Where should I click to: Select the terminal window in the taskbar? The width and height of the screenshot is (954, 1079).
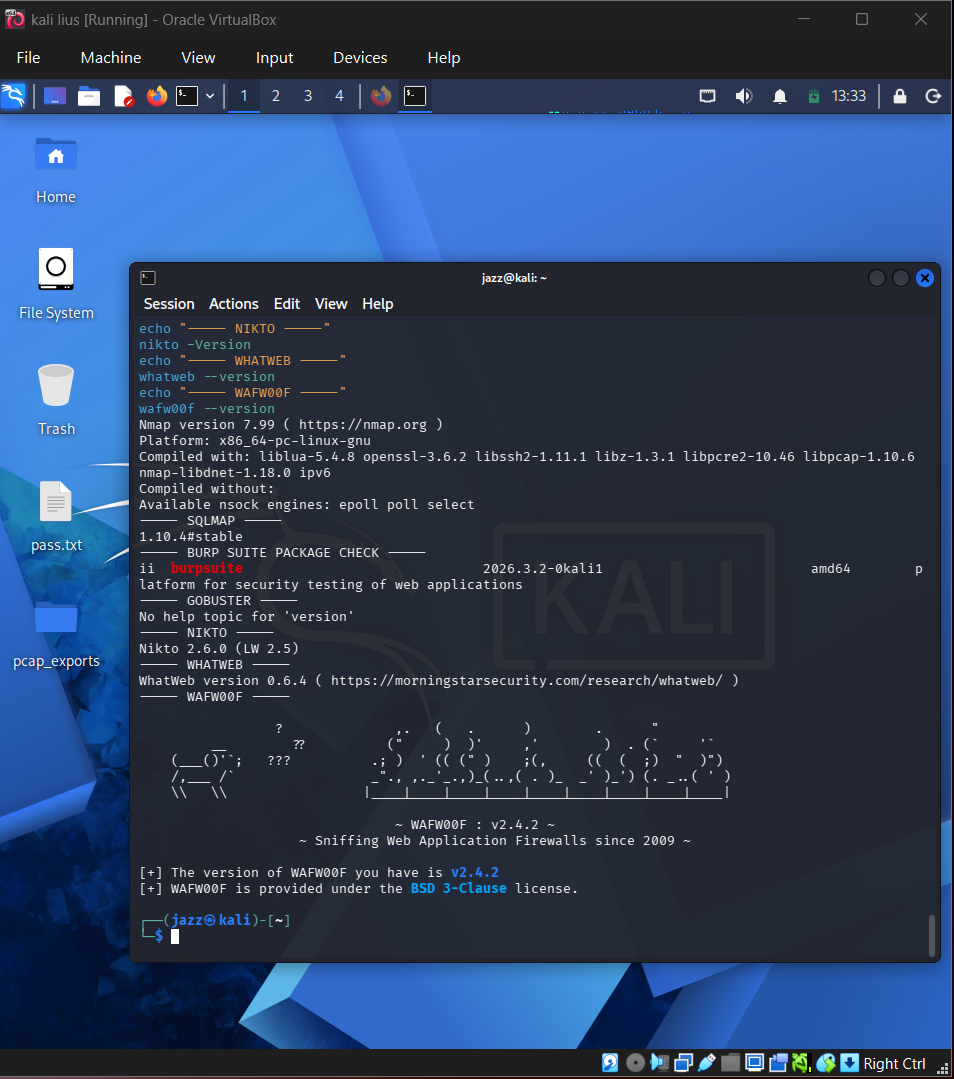pos(415,96)
